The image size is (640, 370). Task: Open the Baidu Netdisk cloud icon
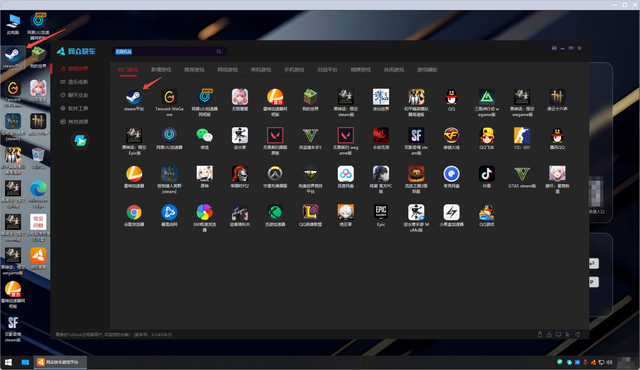point(346,174)
